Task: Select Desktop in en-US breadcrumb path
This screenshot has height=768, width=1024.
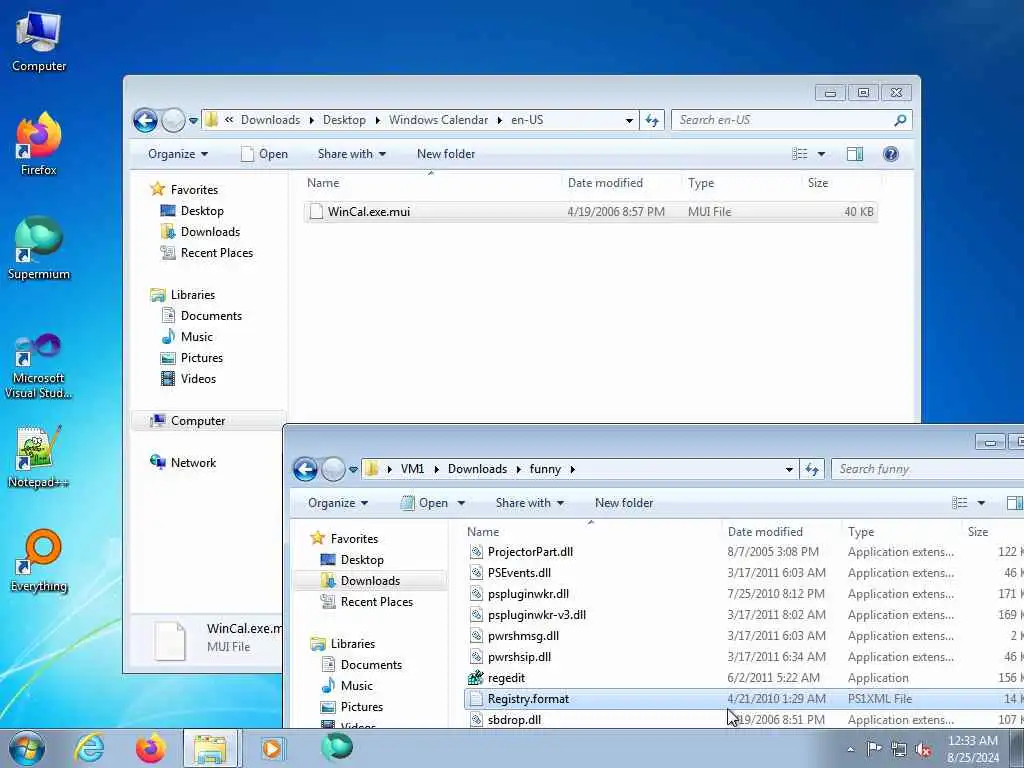Action: (x=344, y=120)
